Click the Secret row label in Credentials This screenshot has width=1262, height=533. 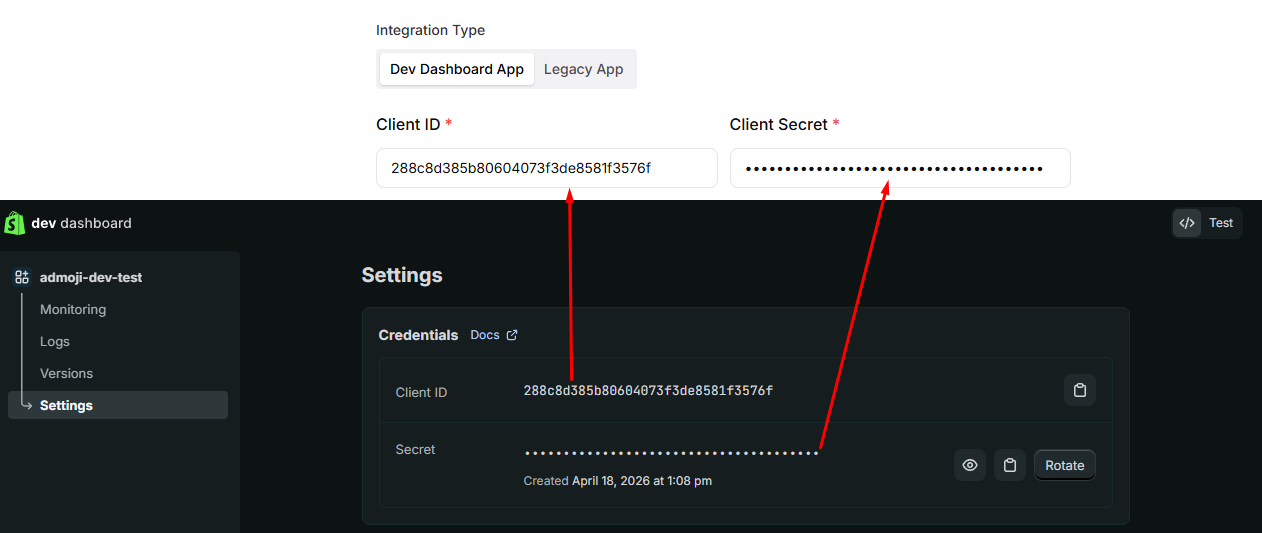[416, 449]
